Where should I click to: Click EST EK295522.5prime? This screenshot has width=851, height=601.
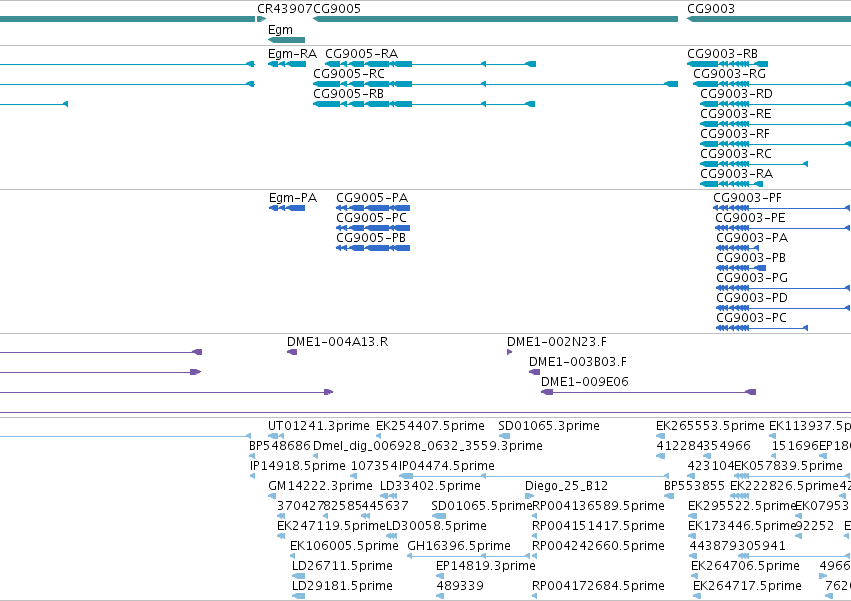(x=693, y=516)
